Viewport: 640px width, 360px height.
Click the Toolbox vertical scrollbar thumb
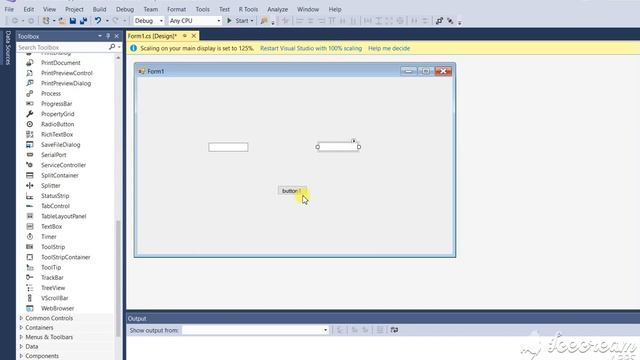point(118,278)
